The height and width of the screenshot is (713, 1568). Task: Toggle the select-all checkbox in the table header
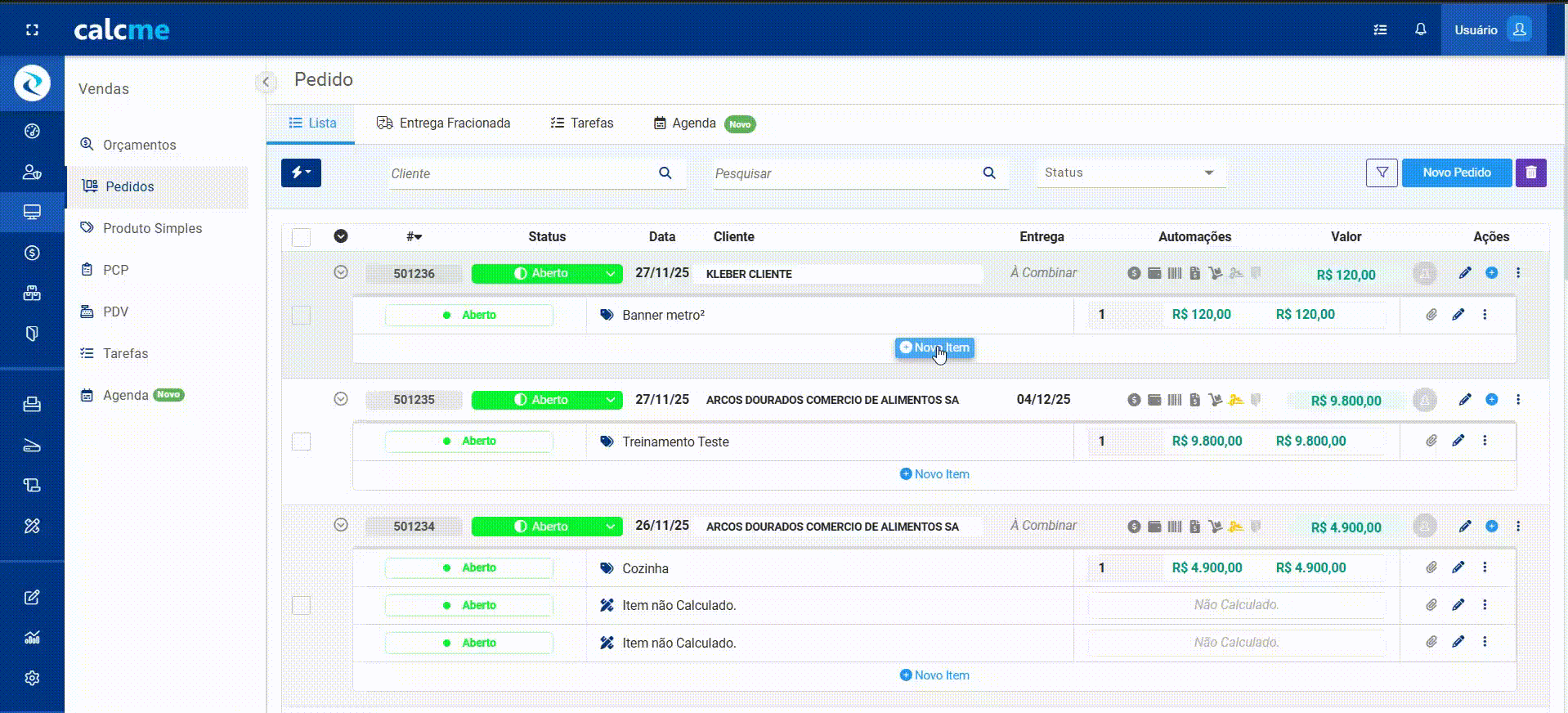point(302,237)
